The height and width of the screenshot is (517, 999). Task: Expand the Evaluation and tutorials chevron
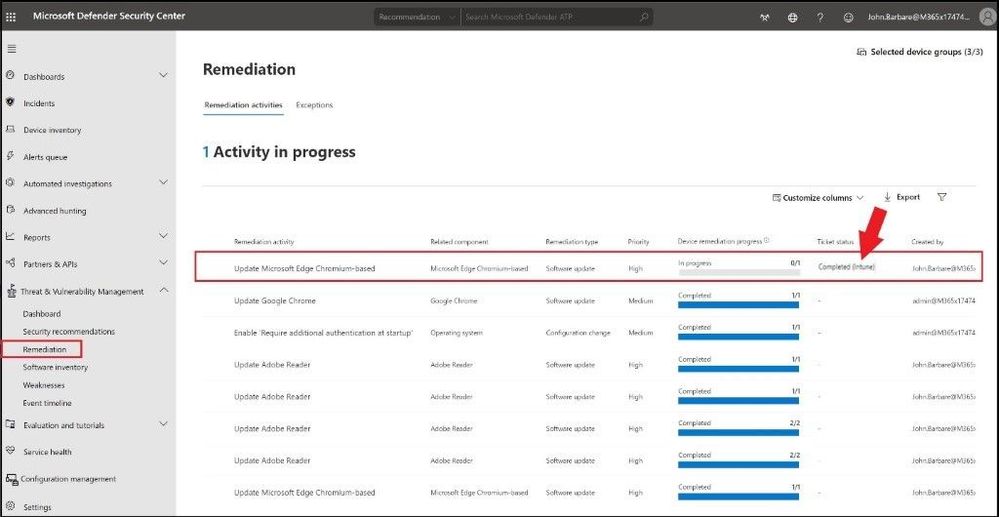click(x=163, y=423)
